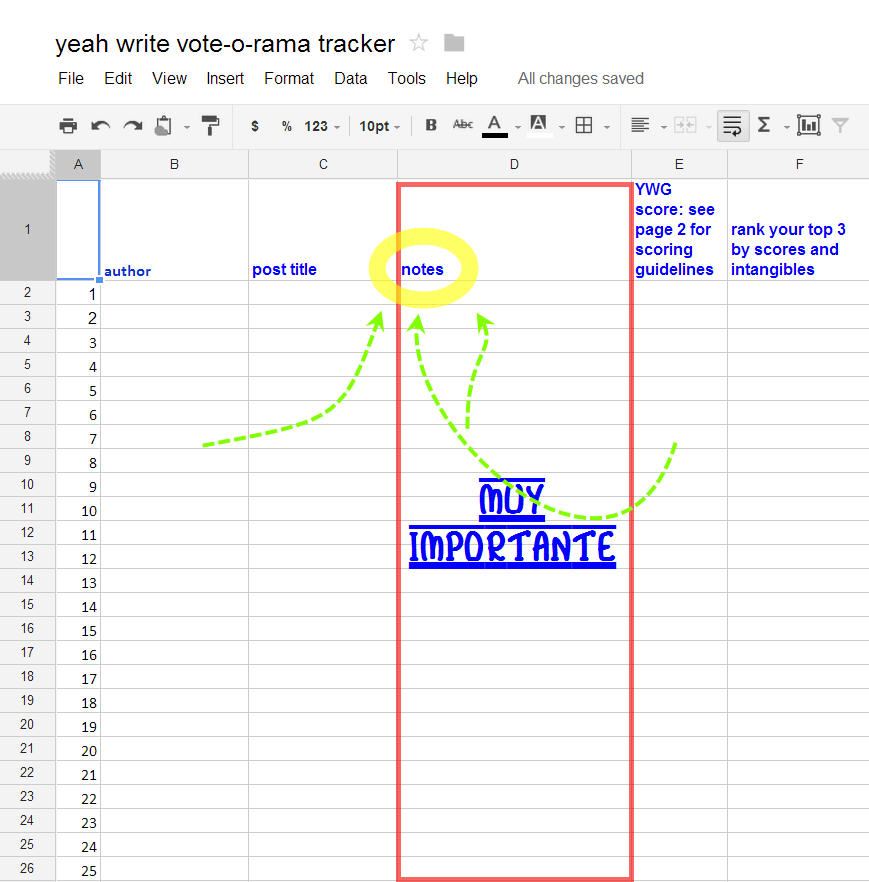Redo the last undone action
Viewport: 869px width, 882px height.
(x=132, y=126)
